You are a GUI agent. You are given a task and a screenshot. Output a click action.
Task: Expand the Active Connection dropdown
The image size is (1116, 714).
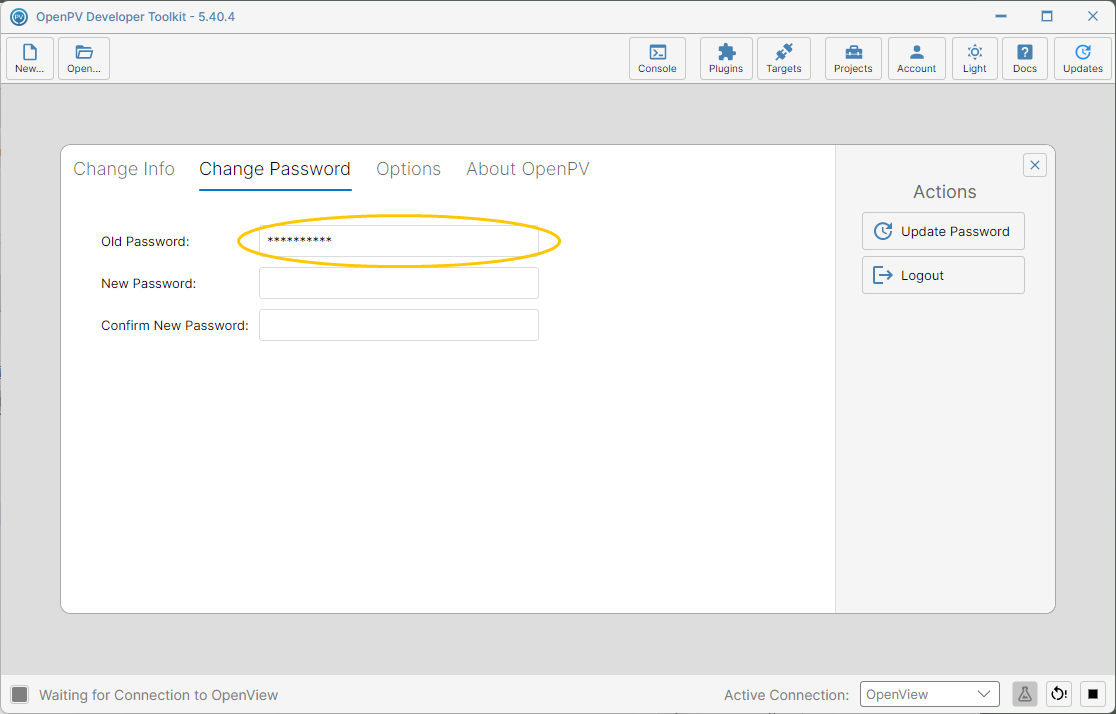[x=930, y=694]
